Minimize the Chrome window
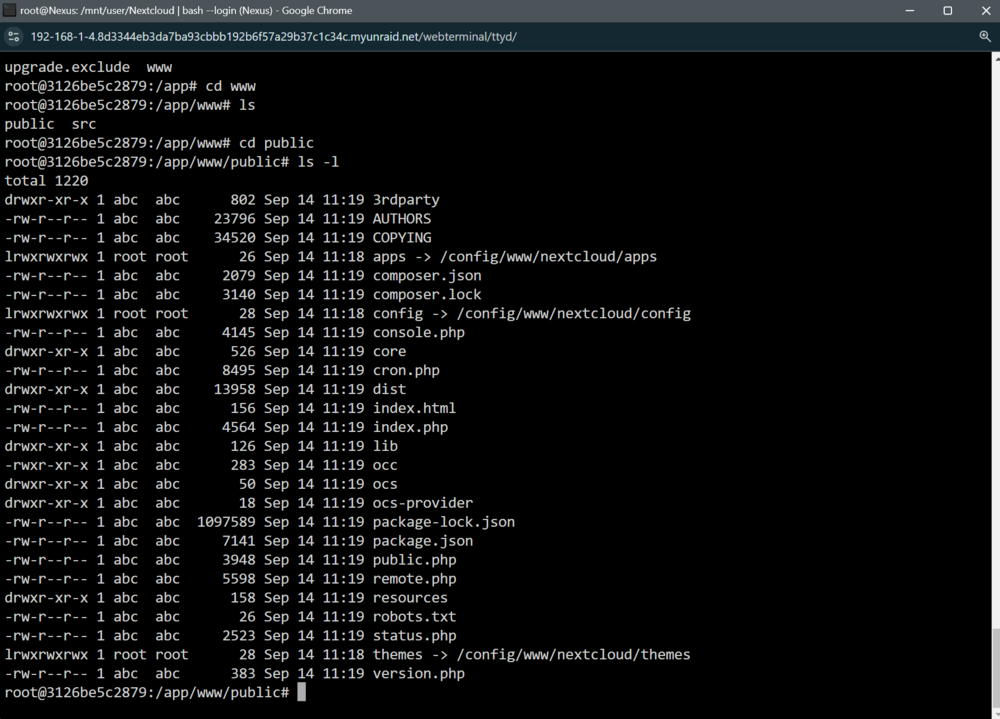 tap(909, 10)
